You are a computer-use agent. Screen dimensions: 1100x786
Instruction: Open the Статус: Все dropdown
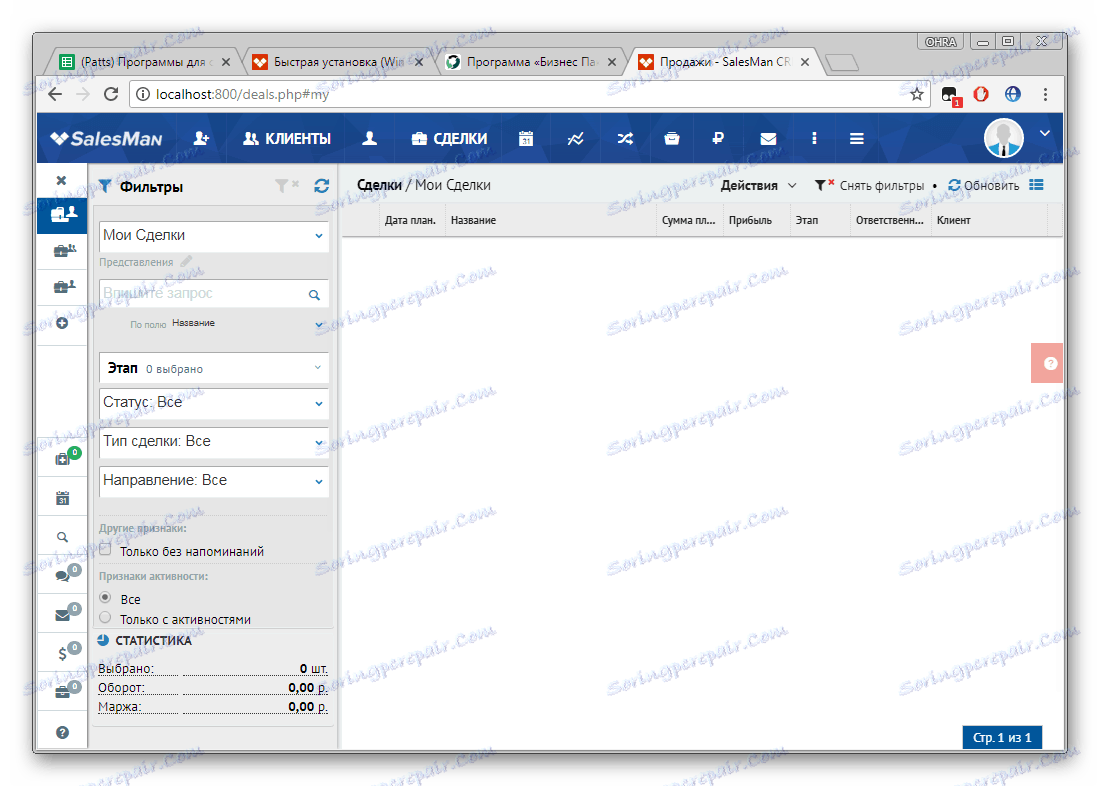point(213,403)
